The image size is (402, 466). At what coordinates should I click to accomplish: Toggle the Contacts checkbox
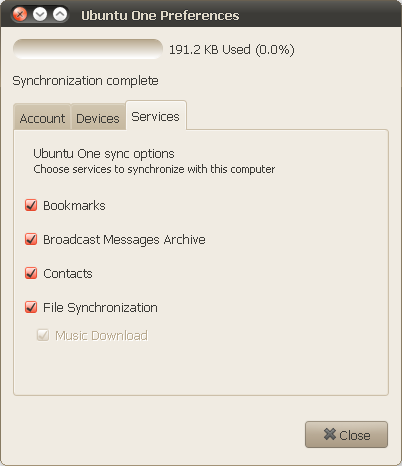(31, 273)
